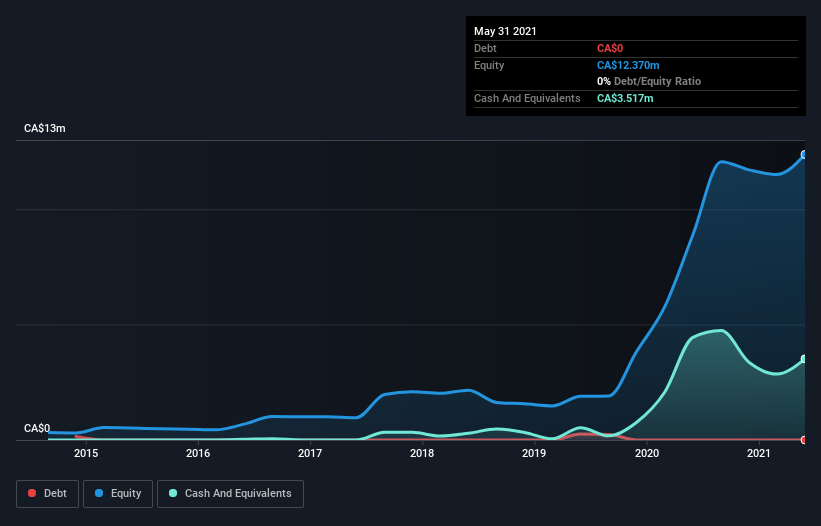The width and height of the screenshot is (821, 526).
Task: Click the blue Equity data point at chart end
Action: pyautogui.click(x=804, y=155)
